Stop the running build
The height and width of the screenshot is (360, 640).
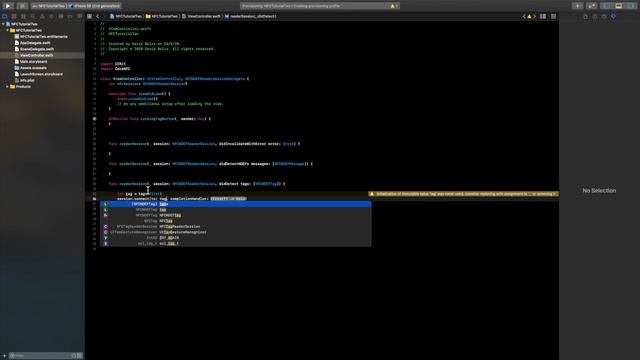(22, 6)
